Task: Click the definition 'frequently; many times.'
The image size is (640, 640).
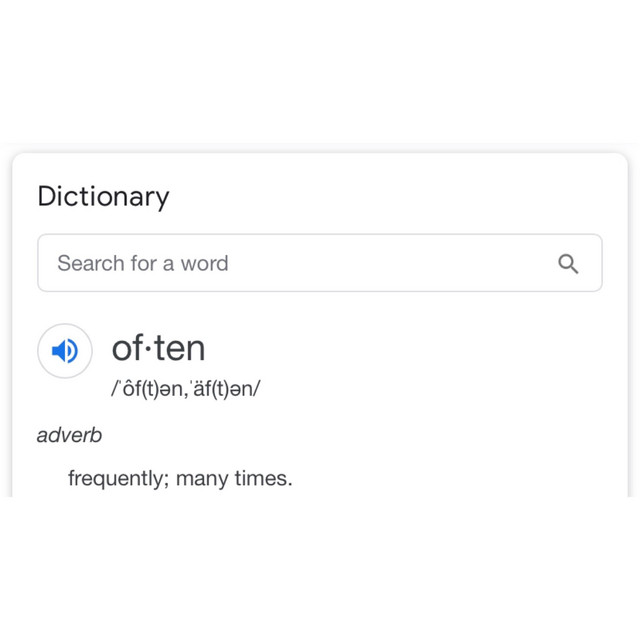Action: click(180, 479)
